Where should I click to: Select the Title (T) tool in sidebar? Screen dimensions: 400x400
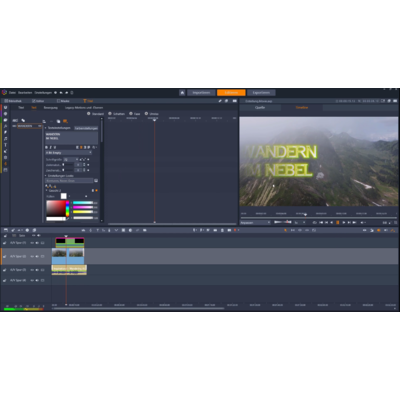pyautogui.click(x=5, y=145)
